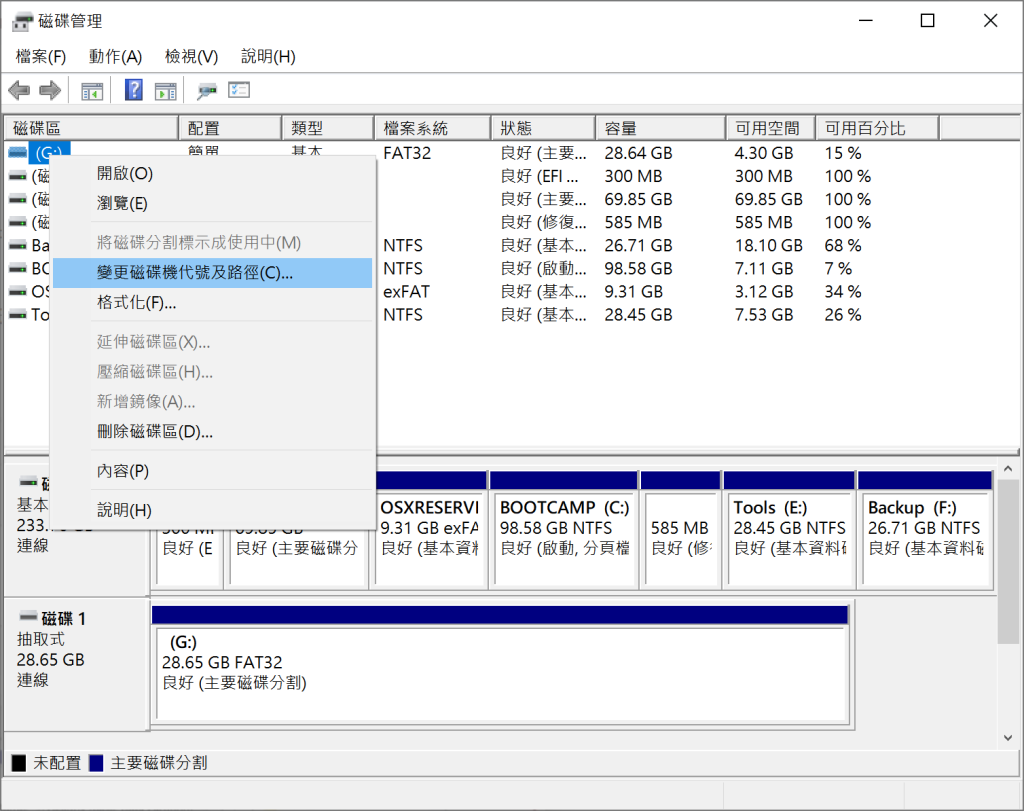
Task: Click the Forward arrow toolbar icon
Action: (x=50, y=90)
